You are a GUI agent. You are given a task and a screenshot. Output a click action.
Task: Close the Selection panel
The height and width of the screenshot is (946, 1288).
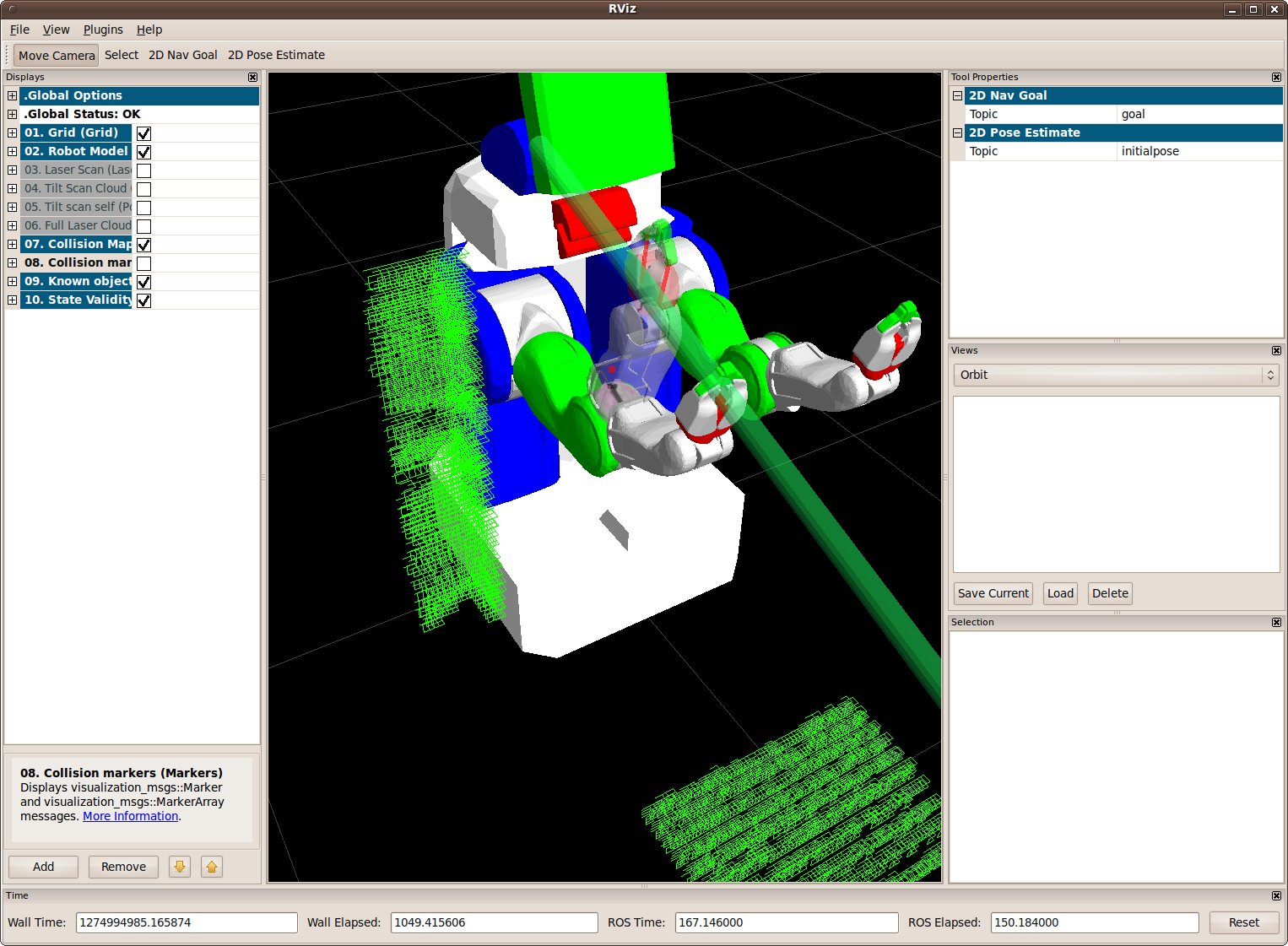[x=1276, y=622]
